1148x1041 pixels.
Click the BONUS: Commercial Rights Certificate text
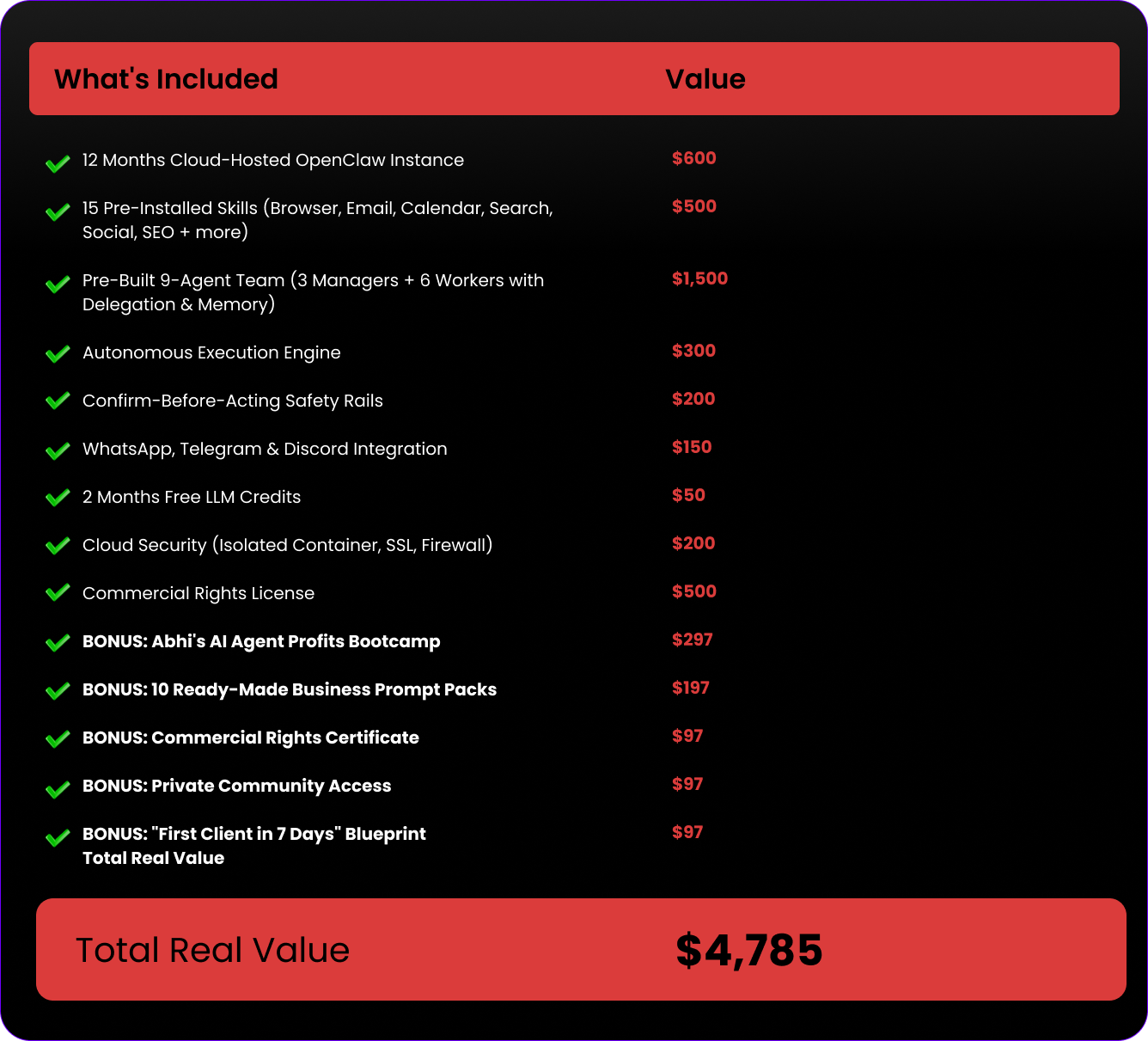pos(250,738)
